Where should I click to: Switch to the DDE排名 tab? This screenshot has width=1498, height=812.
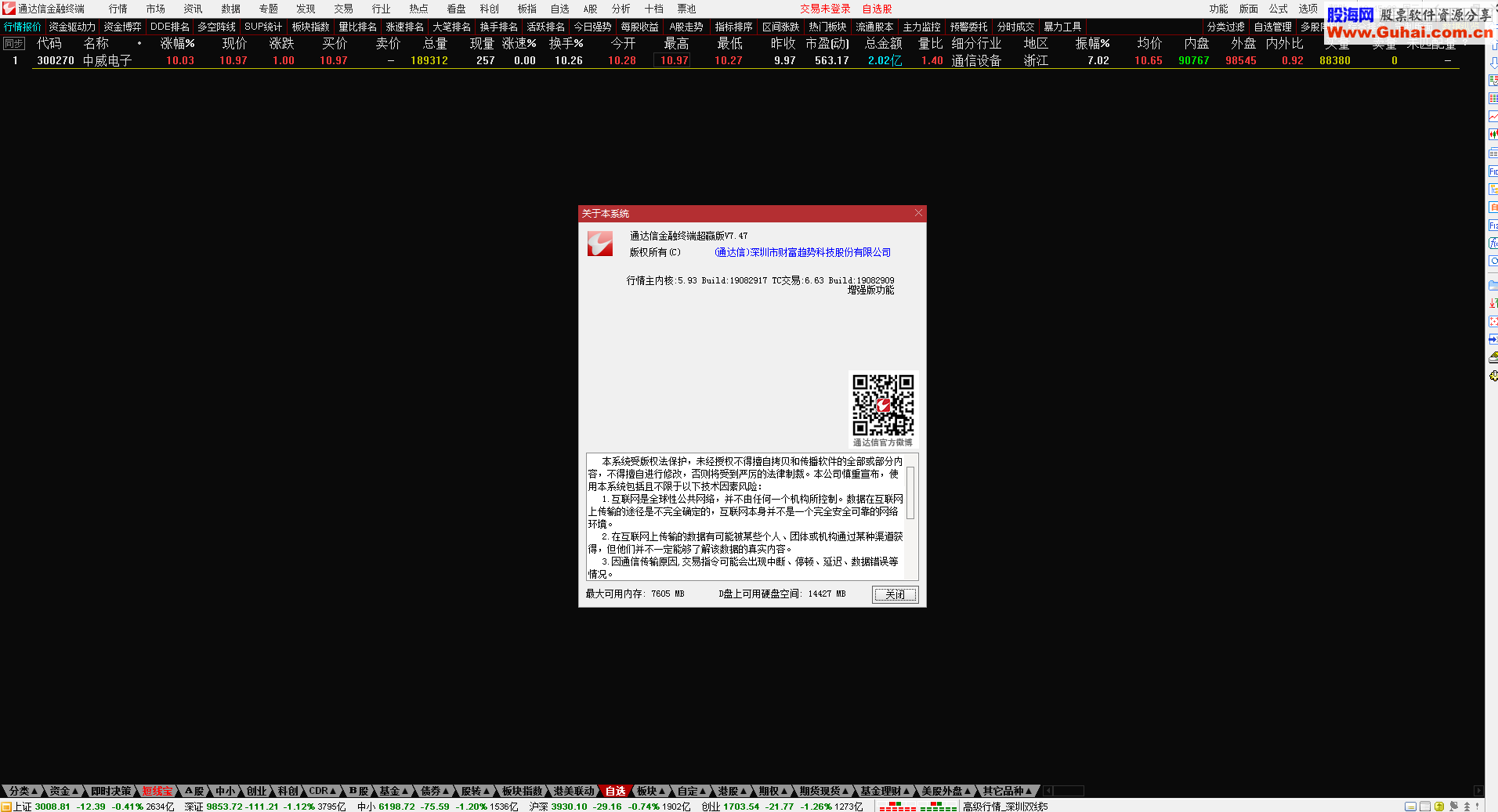coord(170,27)
